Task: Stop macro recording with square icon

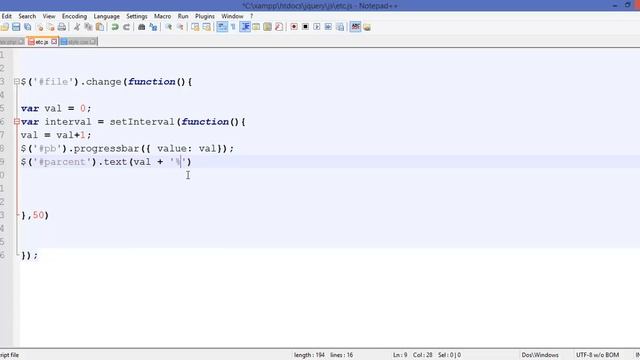Action: [x=305, y=27]
